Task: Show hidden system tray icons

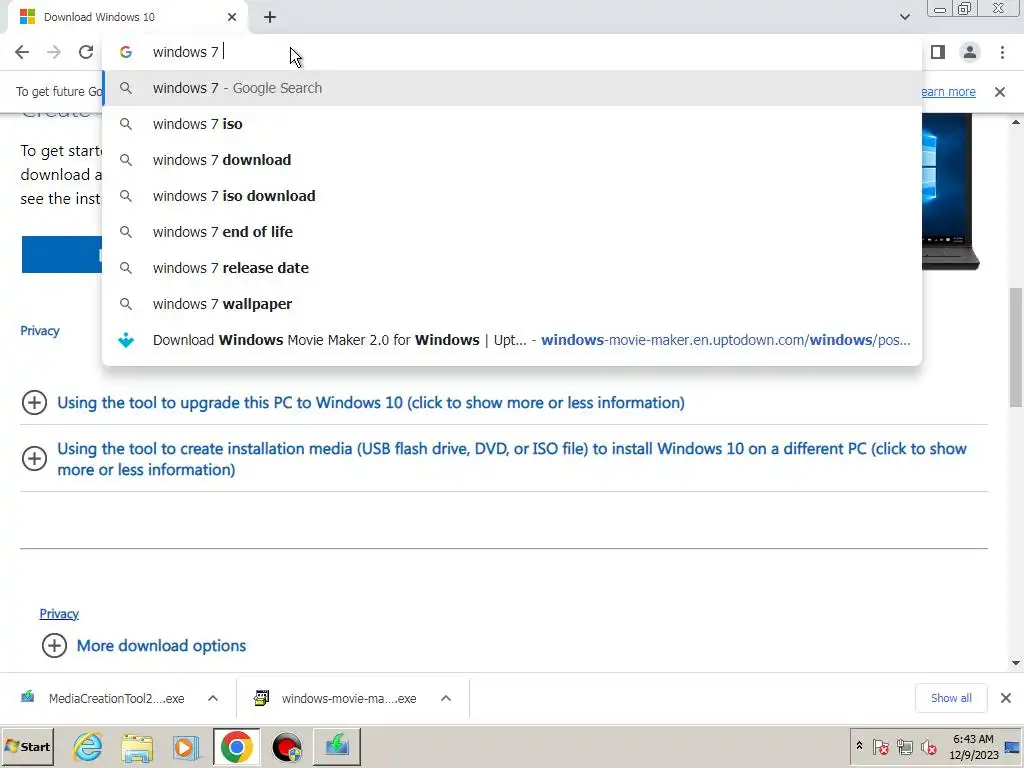Action: click(x=859, y=746)
